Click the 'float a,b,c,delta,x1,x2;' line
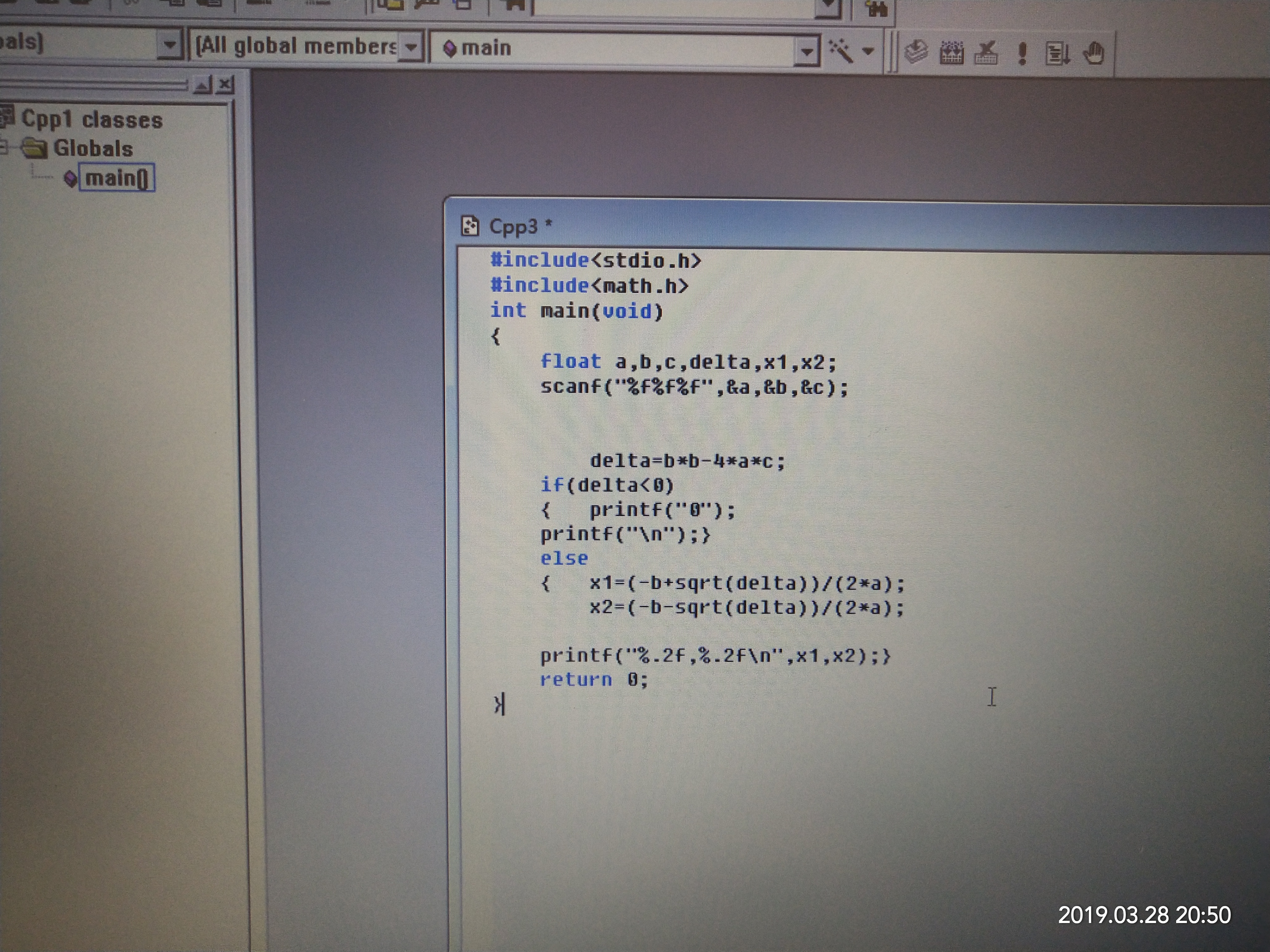The height and width of the screenshot is (952, 1270). [689, 361]
